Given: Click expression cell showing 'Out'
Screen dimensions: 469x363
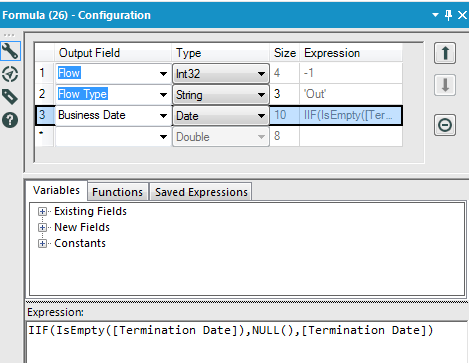Looking at the screenshot, I should 351,94.
